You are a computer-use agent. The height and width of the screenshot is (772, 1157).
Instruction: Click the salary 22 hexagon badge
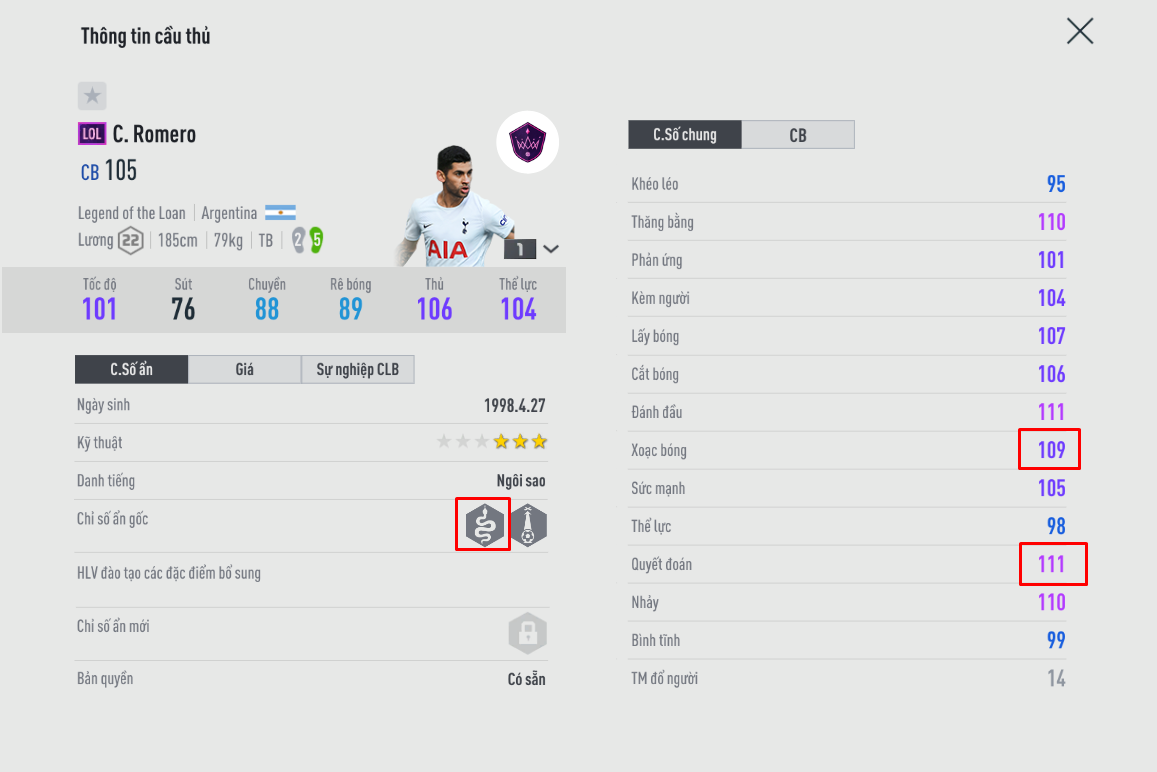click(131, 241)
